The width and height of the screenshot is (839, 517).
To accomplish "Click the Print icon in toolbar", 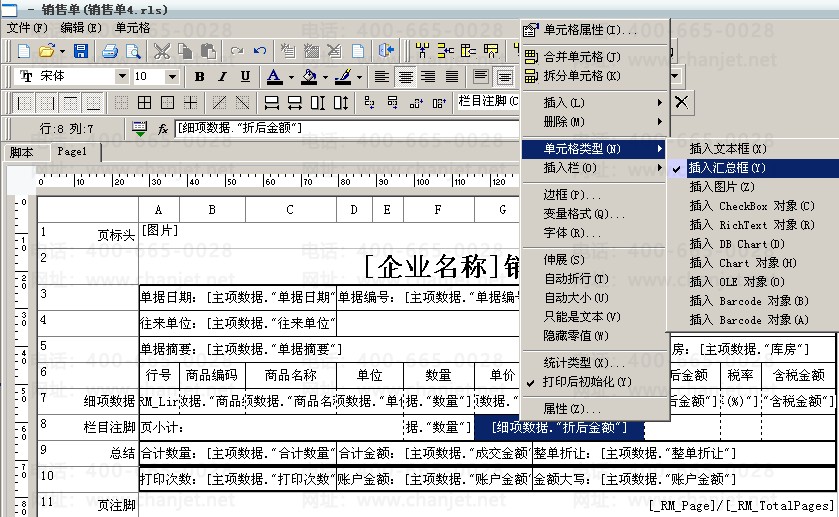I will click(109, 50).
